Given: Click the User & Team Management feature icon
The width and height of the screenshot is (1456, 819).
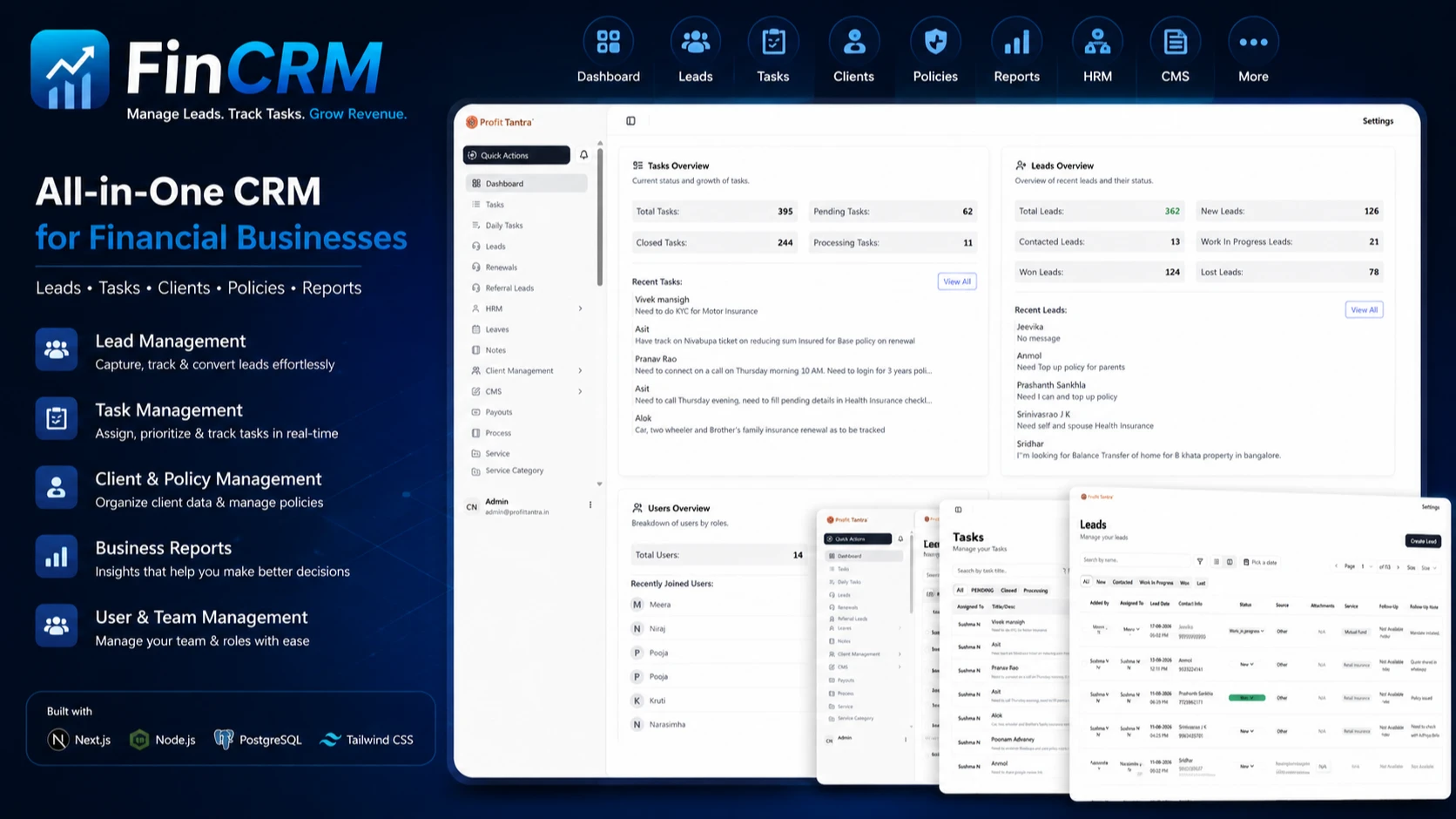Looking at the screenshot, I should (57, 626).
